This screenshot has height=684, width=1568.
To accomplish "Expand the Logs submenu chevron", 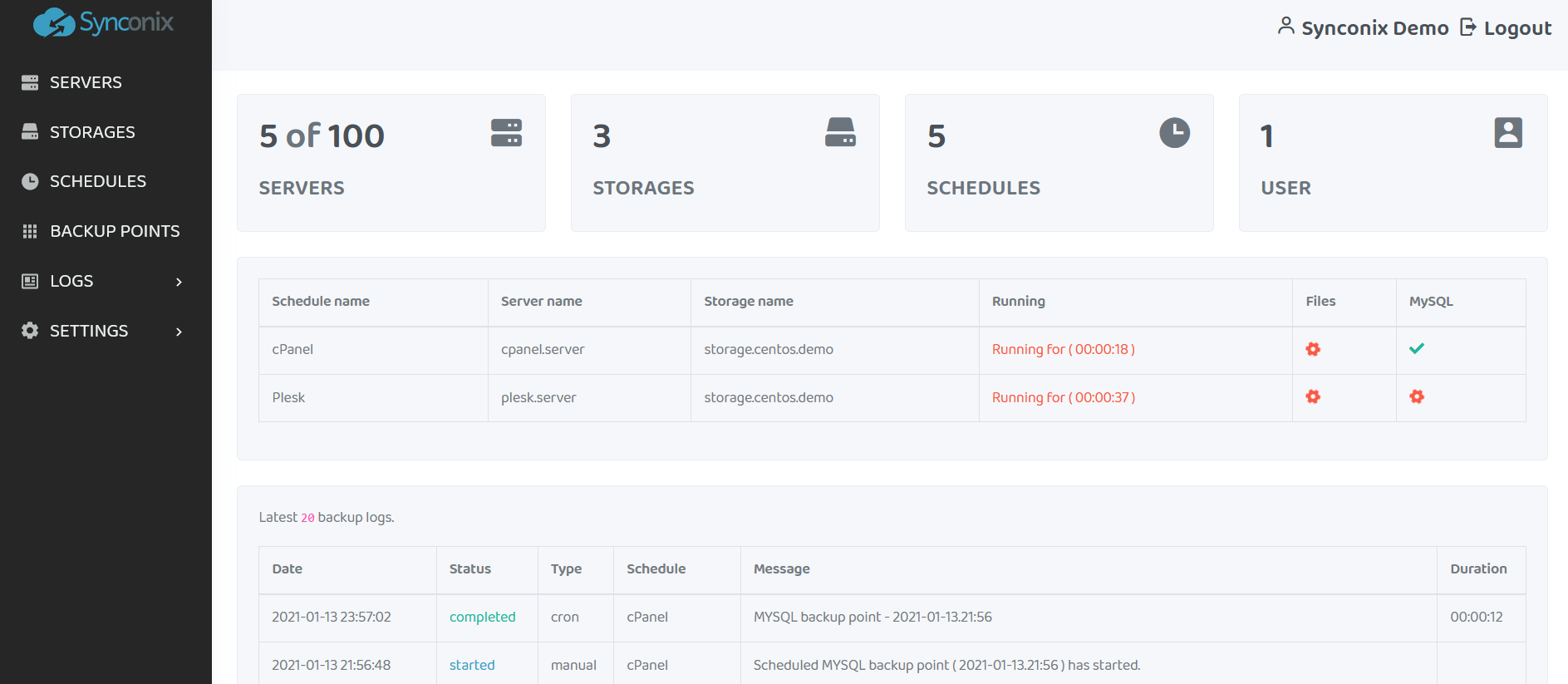I will pyautogui.click(x=179, y=282).
